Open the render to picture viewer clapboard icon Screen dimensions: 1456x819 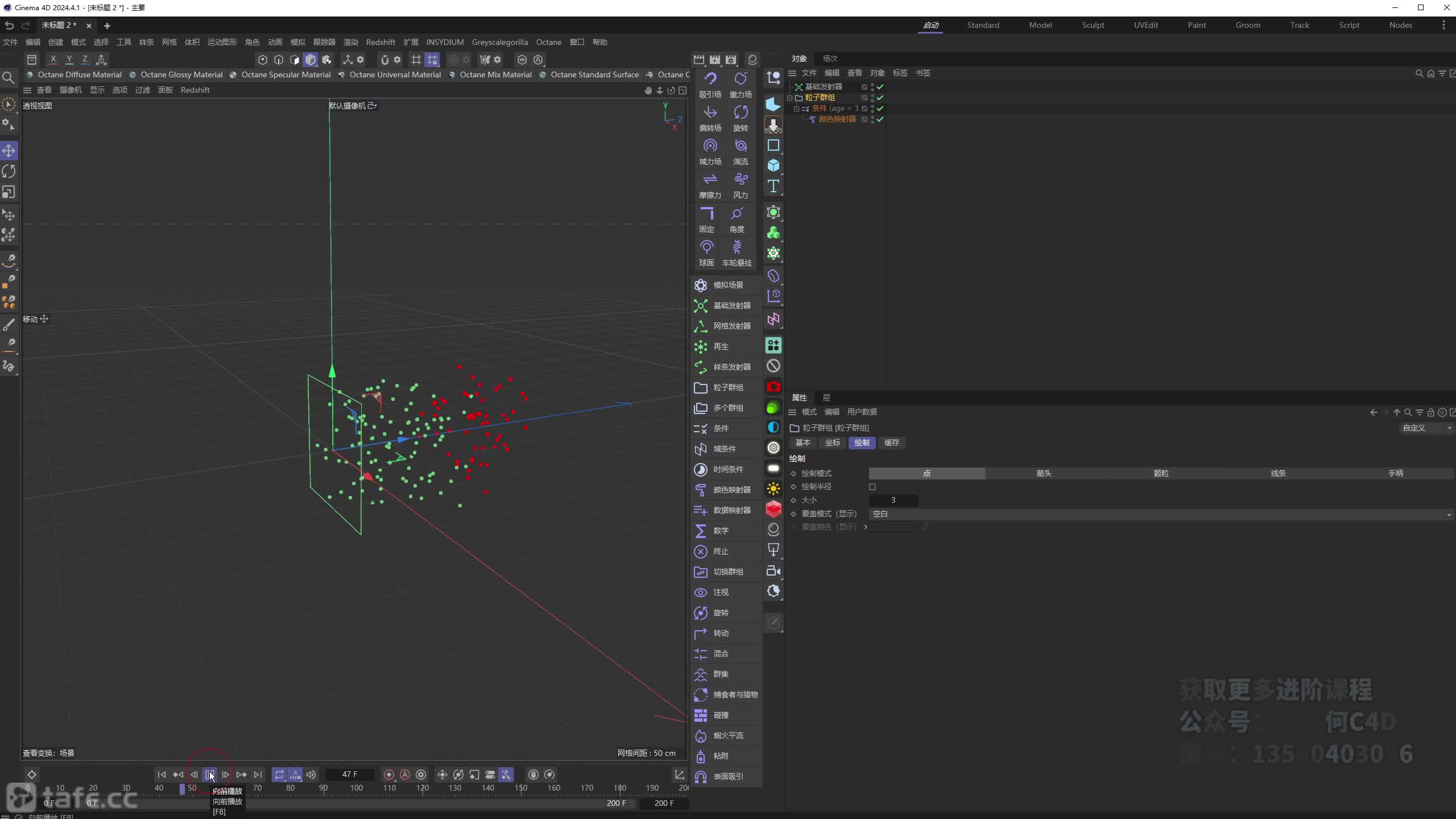tap(715, 60)
